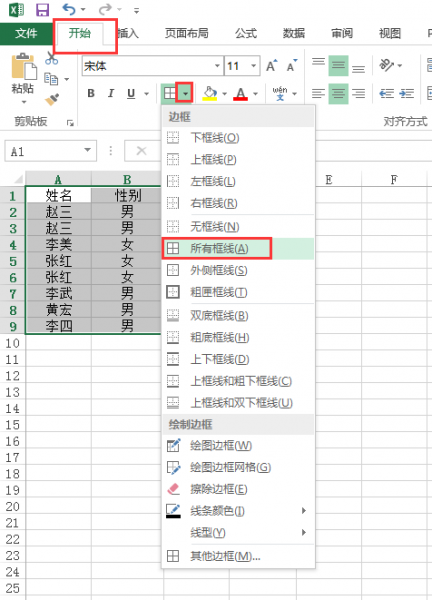Switch to the 页面布局 tab
The width and height of the screenshot is (432, 600).
[x=187, y=34]
